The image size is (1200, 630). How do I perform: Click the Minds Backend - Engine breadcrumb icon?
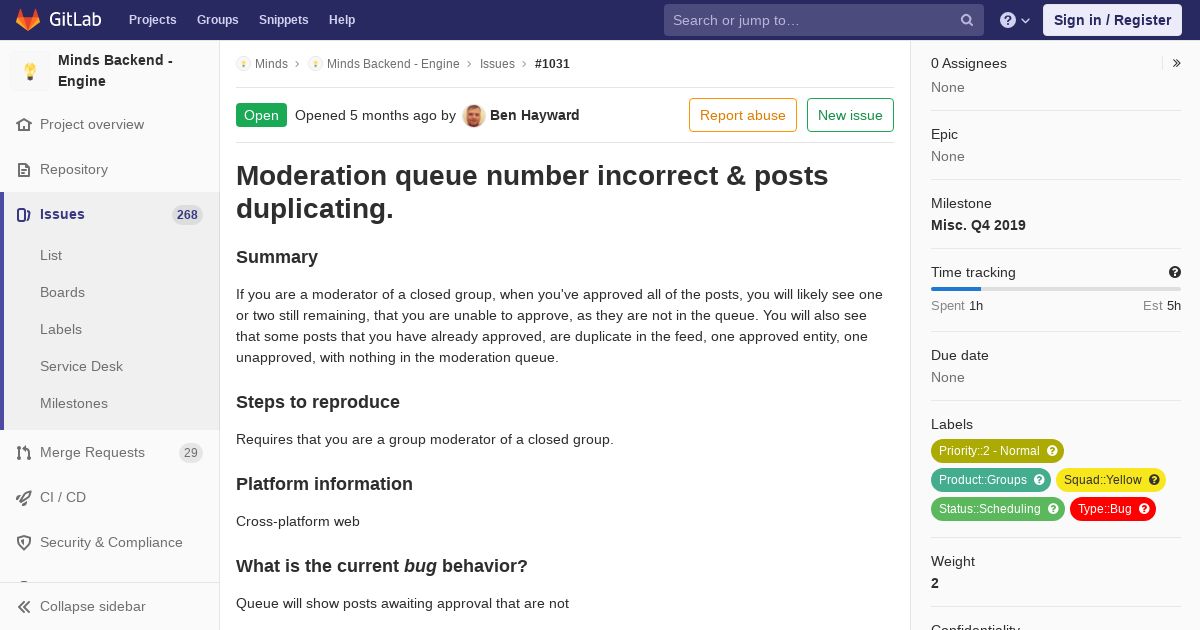click(315, 64)
